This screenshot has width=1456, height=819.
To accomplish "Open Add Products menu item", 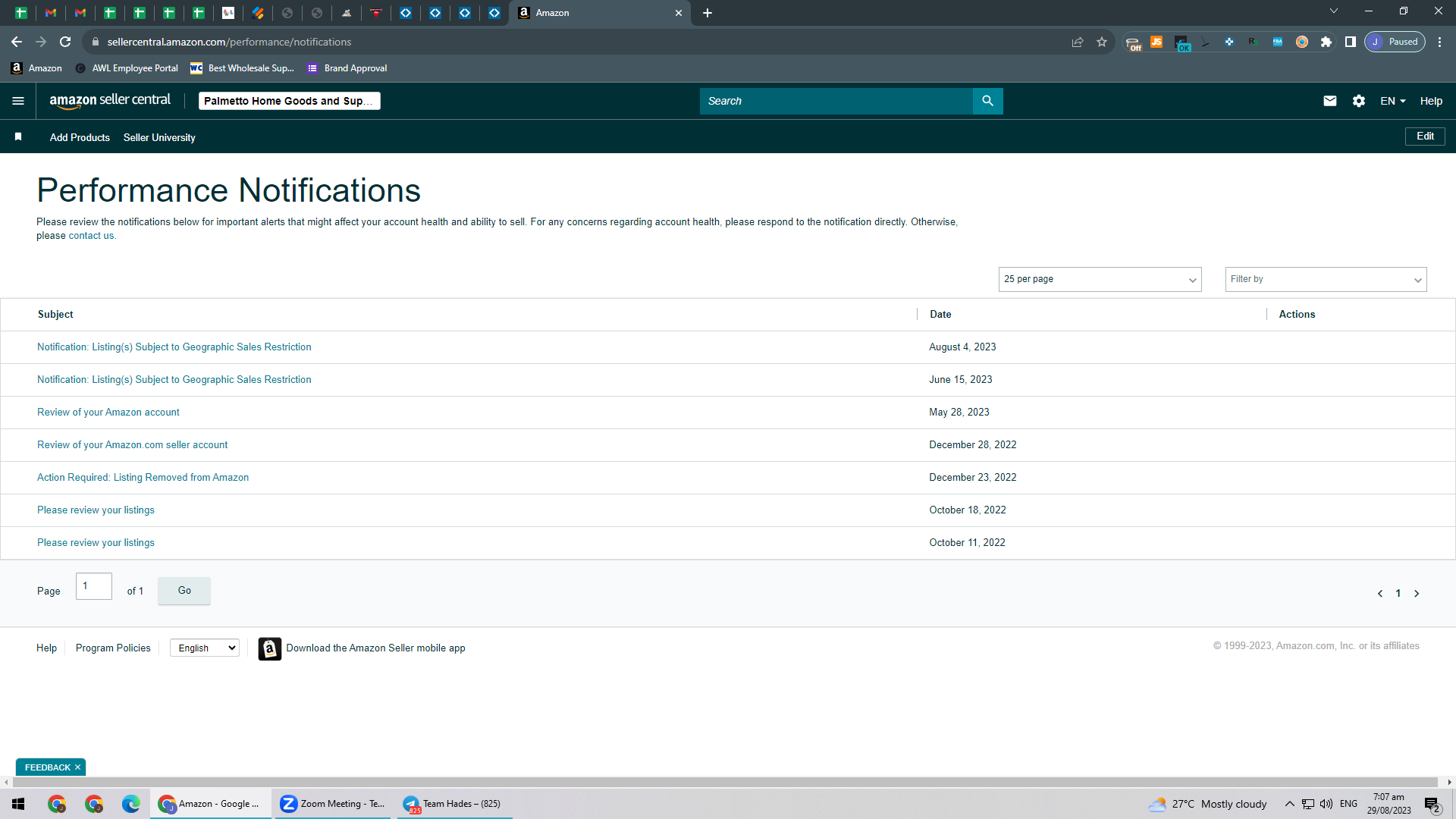I will point(80,137).
